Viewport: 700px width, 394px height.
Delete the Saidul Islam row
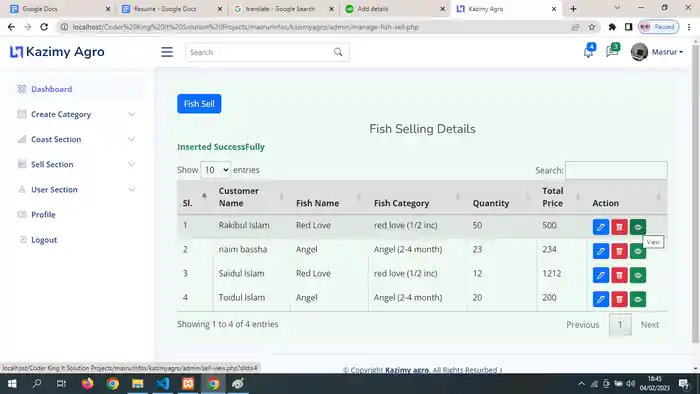tap(619, 275)
